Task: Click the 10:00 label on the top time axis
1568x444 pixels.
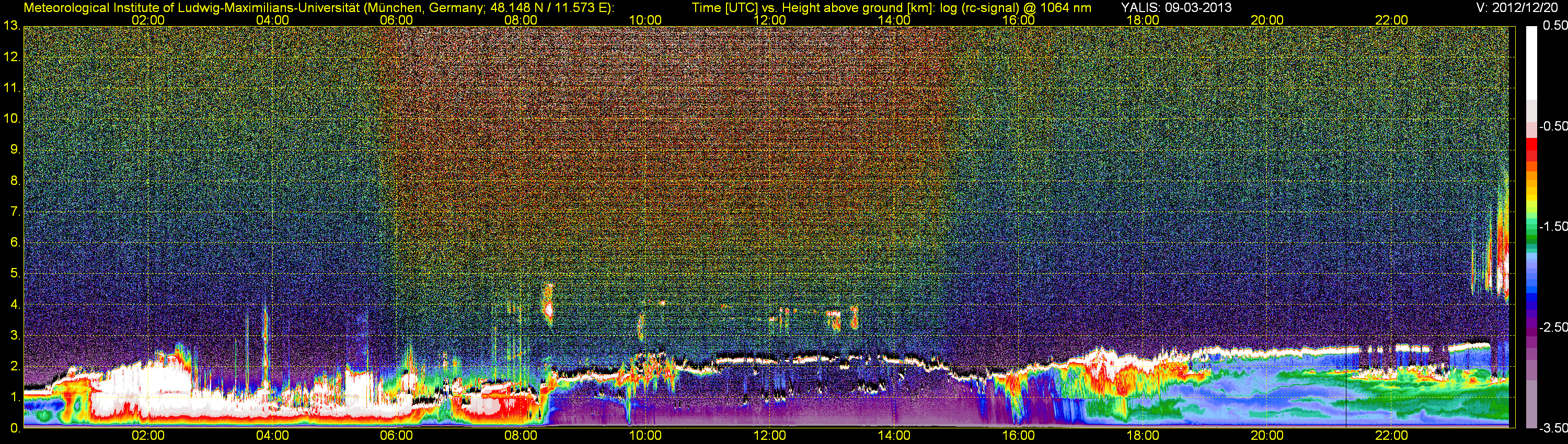Action: click(x=645, y=20)
